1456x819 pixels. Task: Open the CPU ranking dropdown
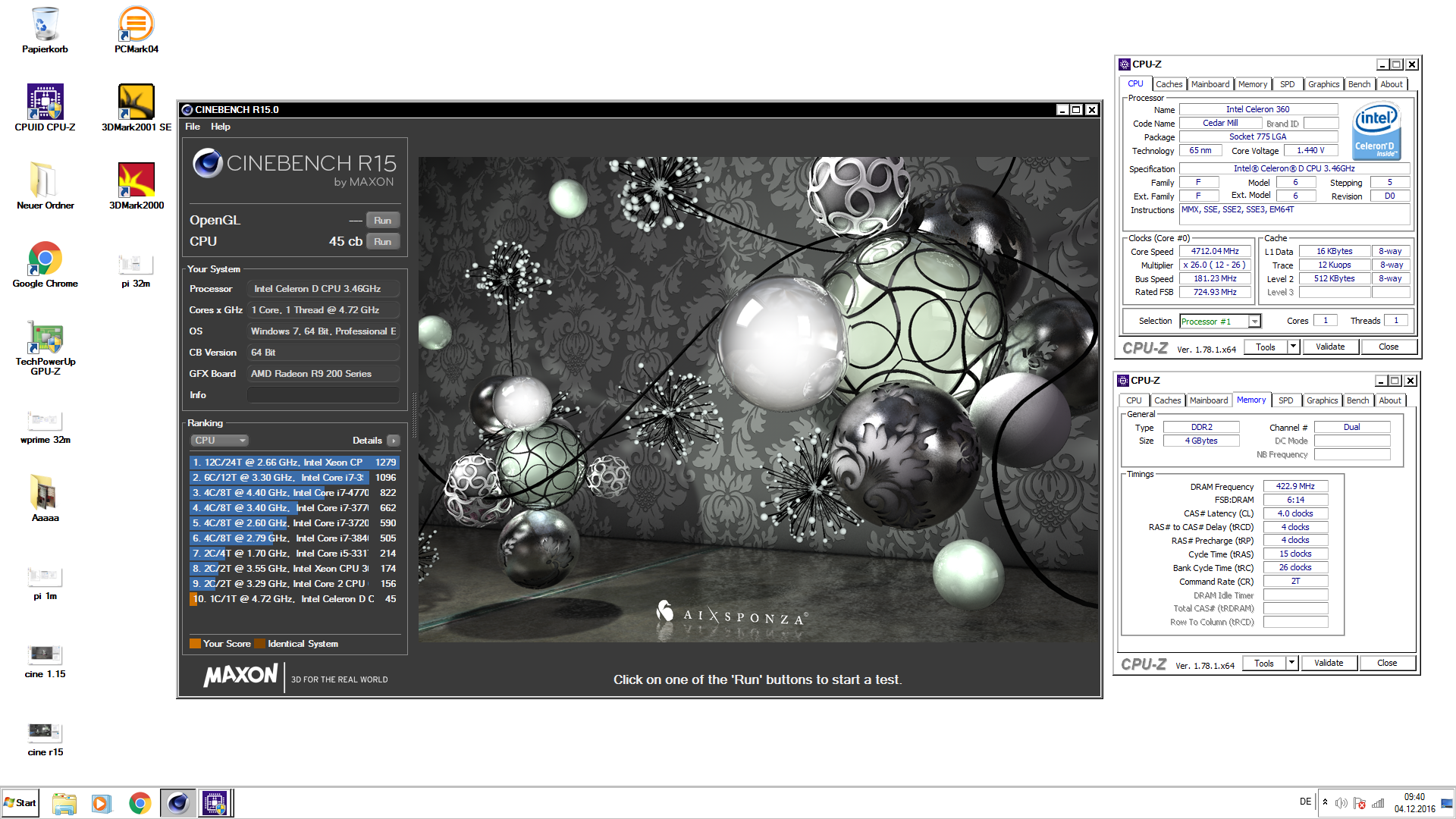coord(219,441)
